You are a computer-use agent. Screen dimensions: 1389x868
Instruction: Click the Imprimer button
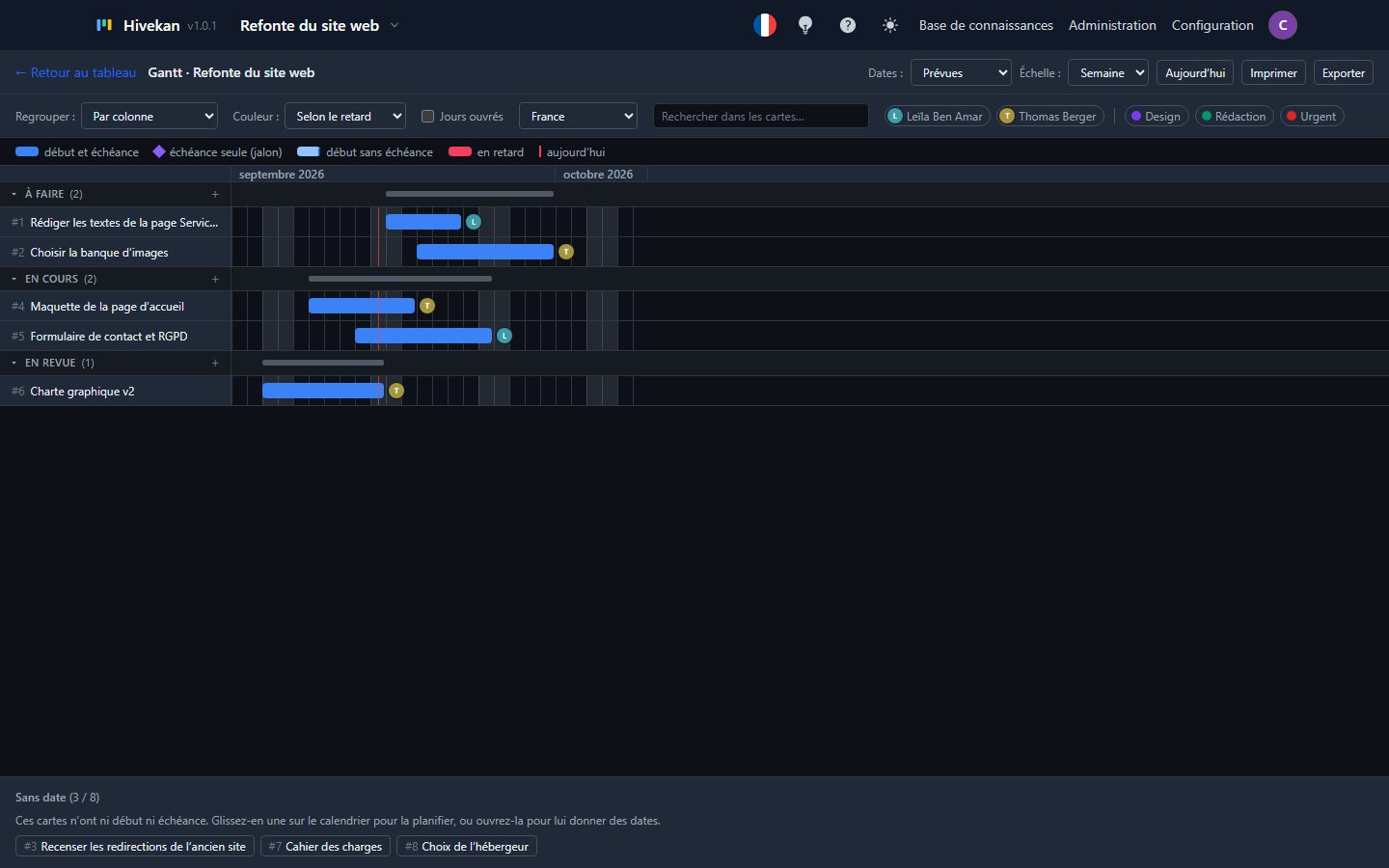[1273, 72]
